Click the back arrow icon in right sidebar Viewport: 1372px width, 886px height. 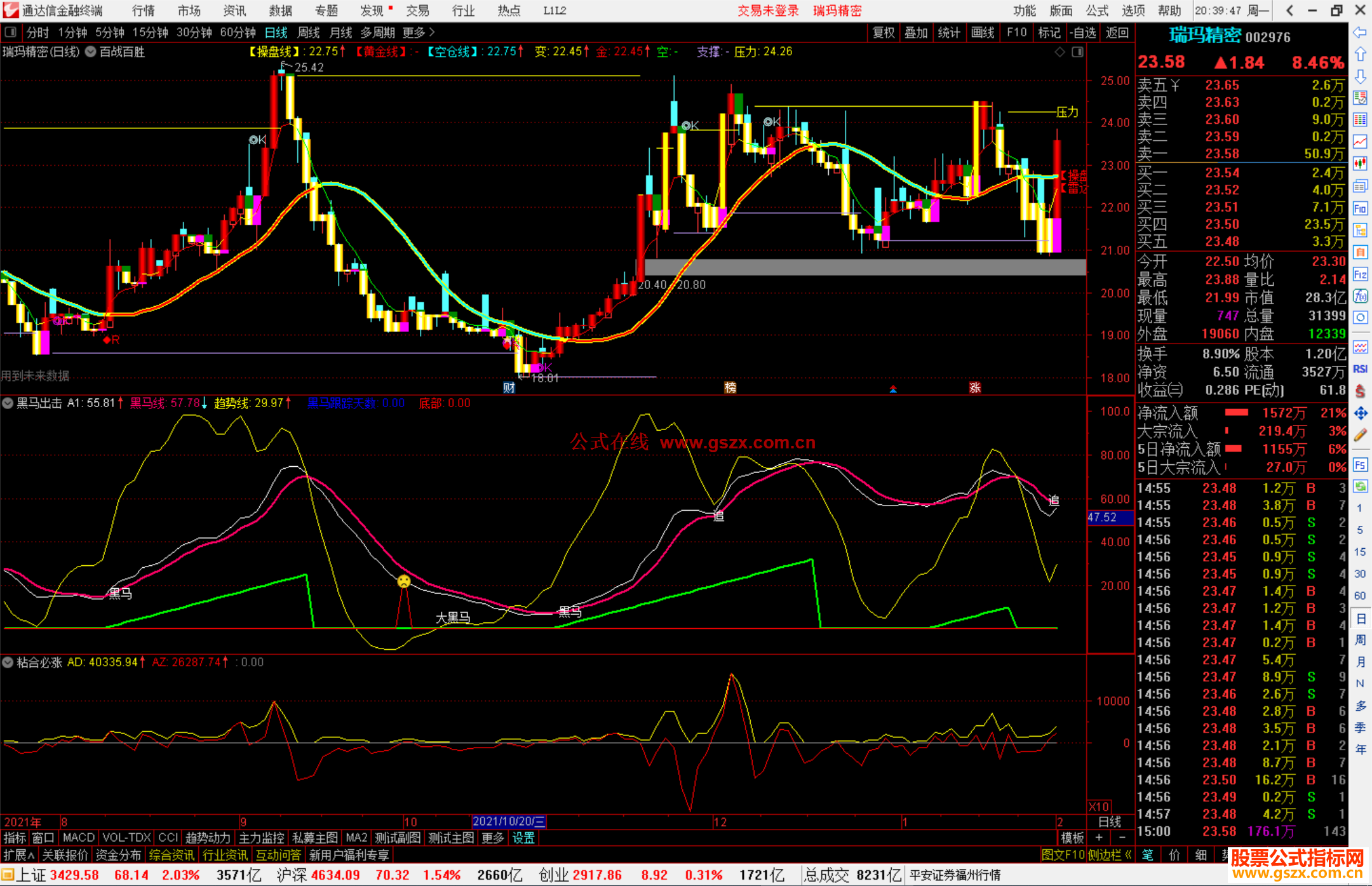[1360, 32]
